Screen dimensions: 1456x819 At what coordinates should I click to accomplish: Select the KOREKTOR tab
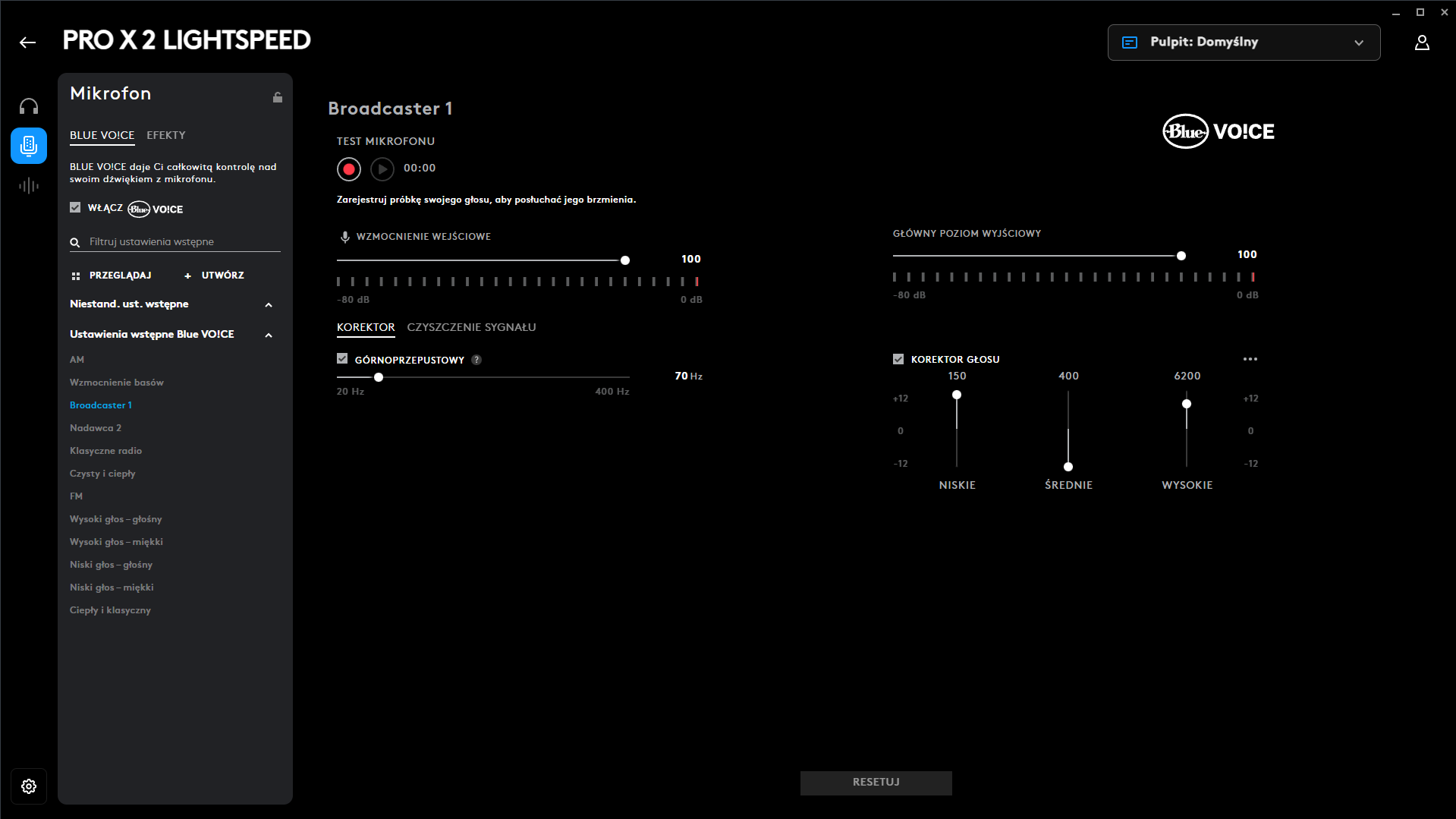coord(366,327)
